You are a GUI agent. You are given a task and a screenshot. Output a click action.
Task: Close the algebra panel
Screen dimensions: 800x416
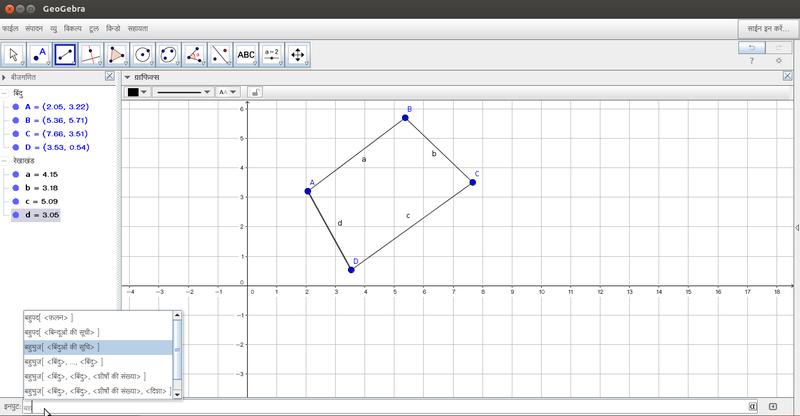(x=110, y=76)
